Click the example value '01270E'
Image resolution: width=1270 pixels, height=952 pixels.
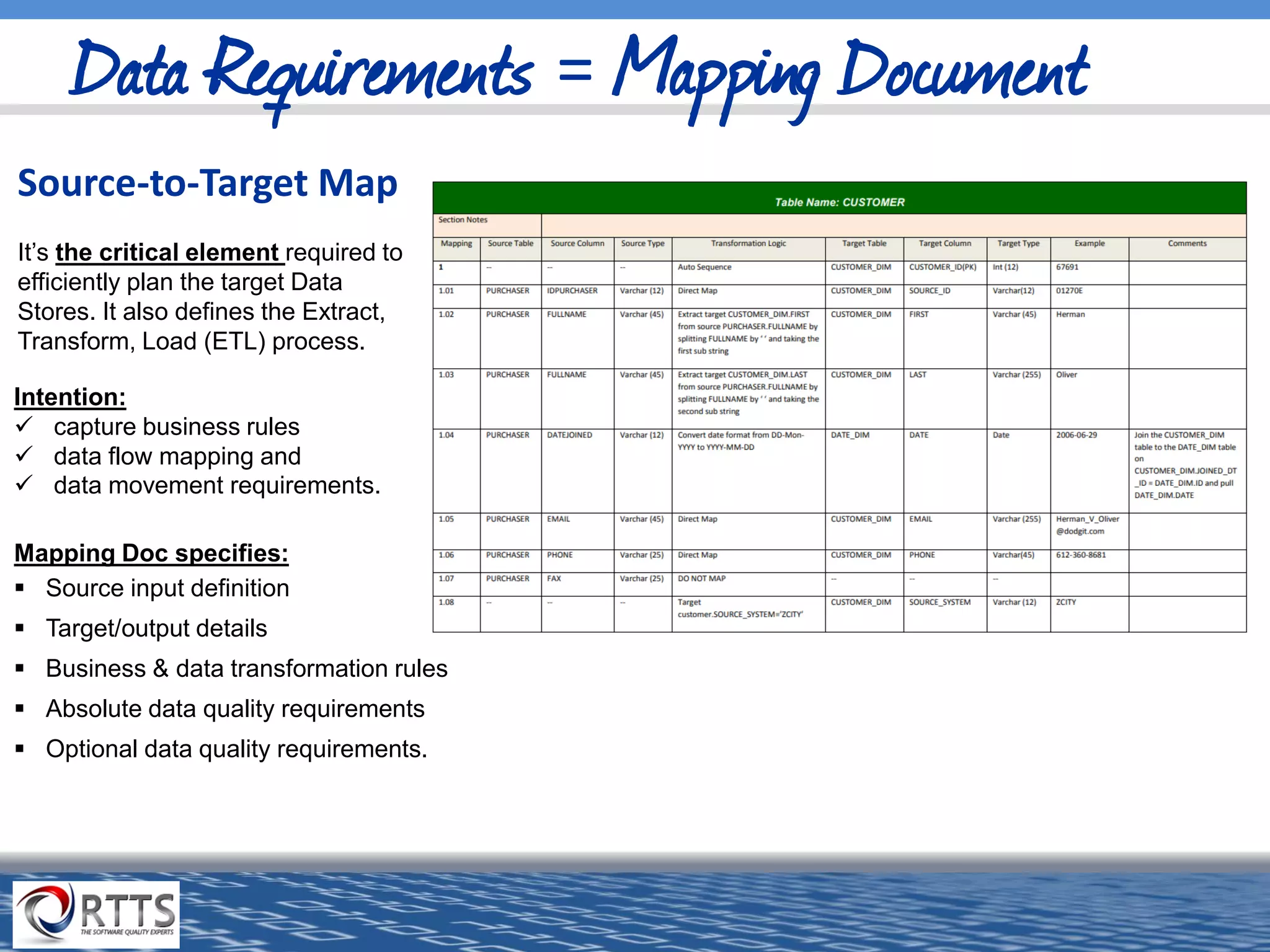(x=1089, y=296)
